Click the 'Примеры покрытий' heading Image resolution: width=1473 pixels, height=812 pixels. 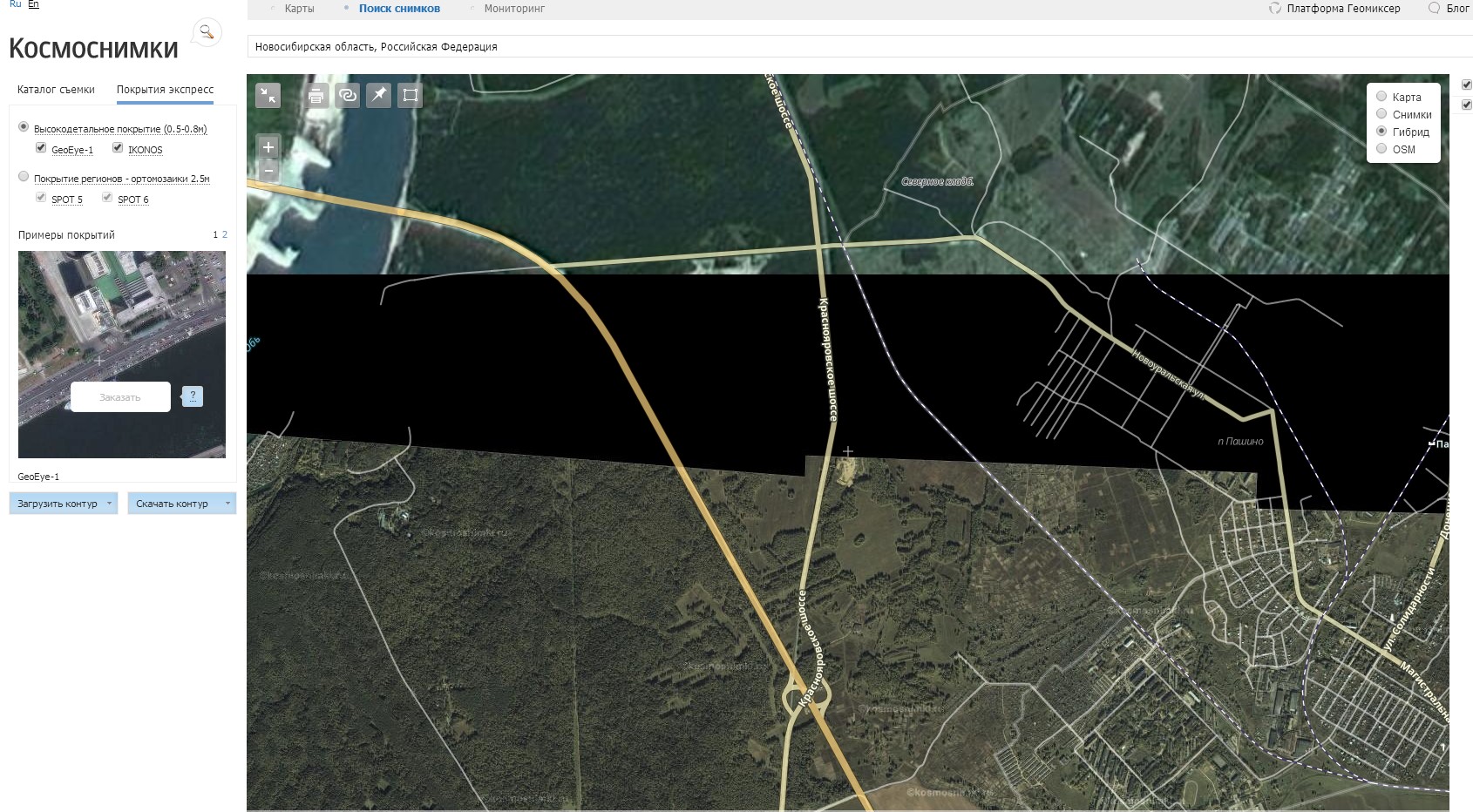pyautogui.click(x=66, y=235)
